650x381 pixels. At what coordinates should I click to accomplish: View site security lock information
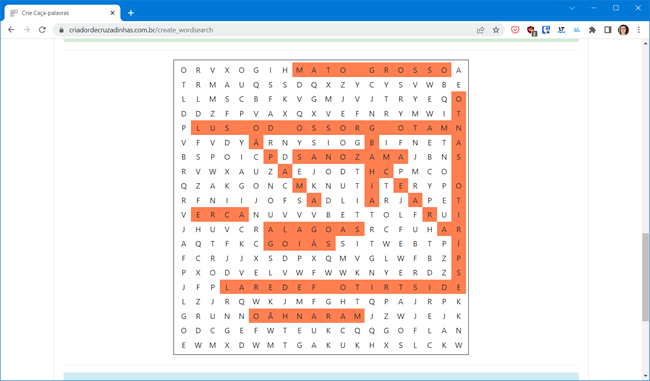(x=61, y=30)
